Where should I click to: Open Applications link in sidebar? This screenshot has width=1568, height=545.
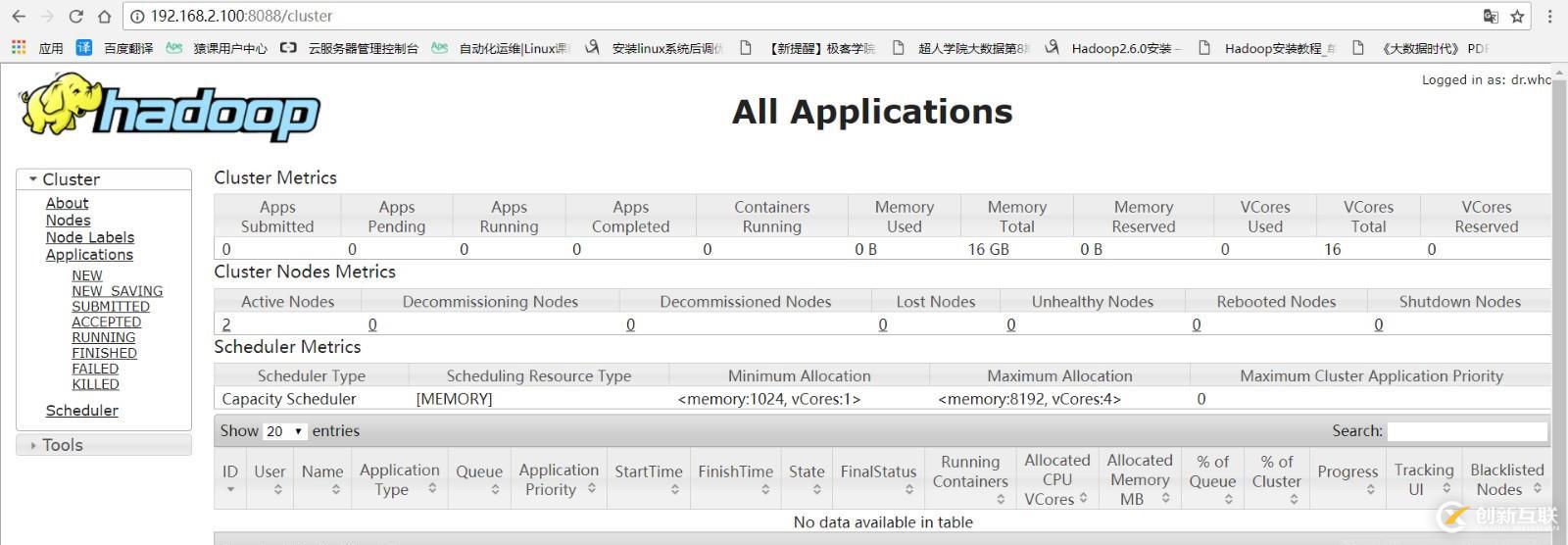click(89, 255)
